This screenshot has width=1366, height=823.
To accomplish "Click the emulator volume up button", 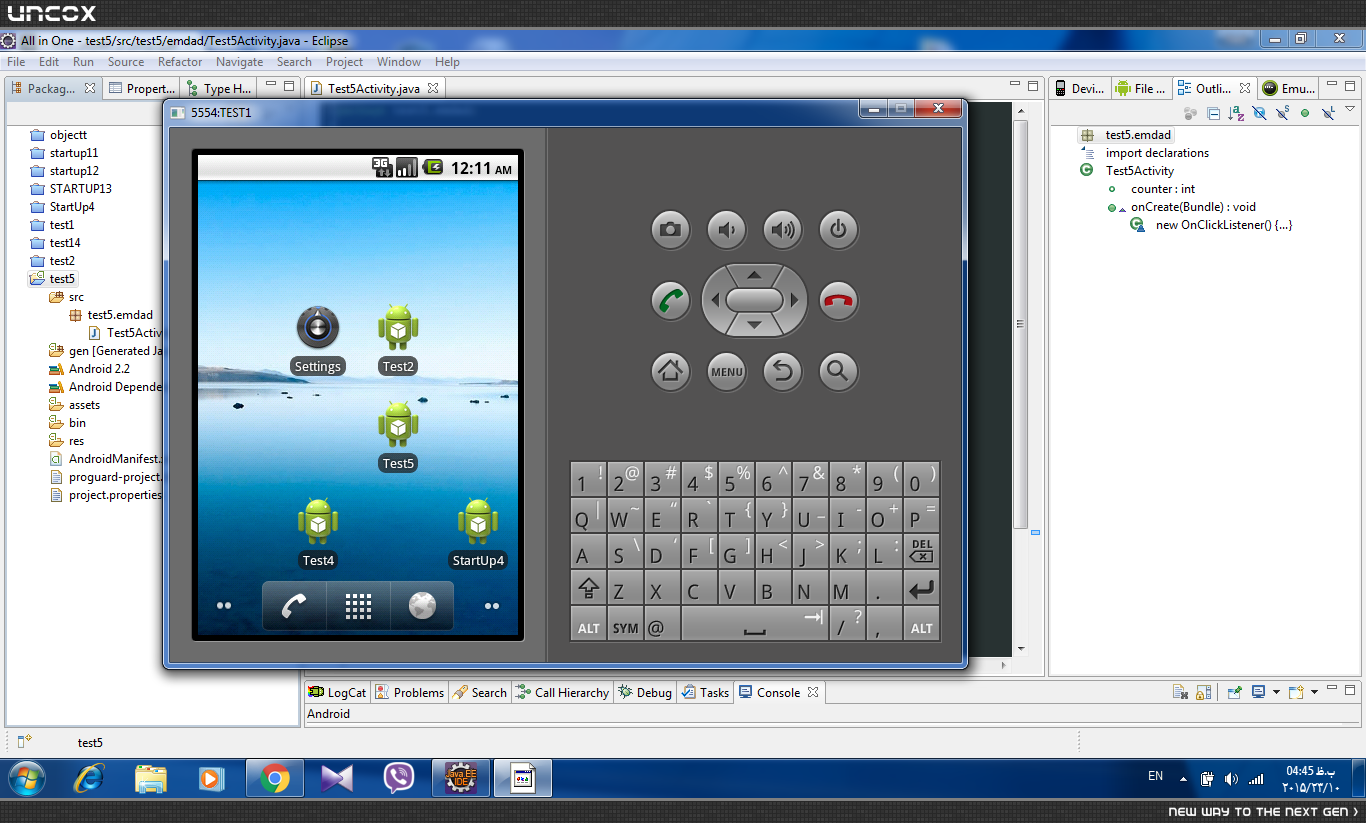I will click(783, 230).
